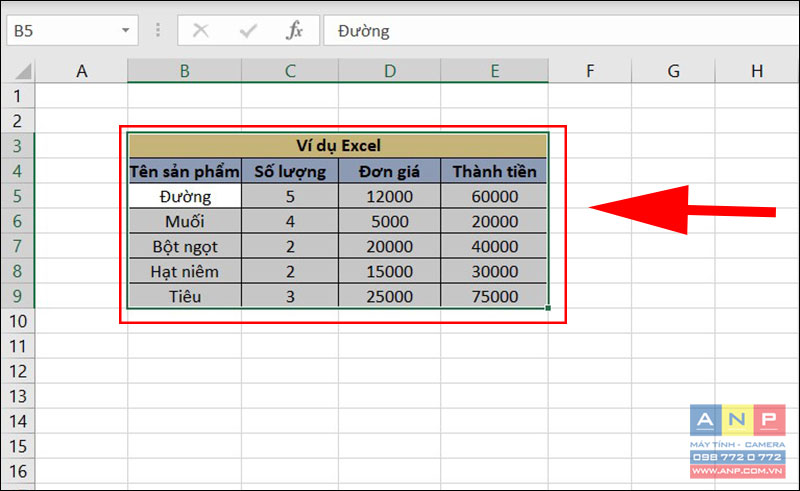800x491 pixels.
Task: Click the quantity cell in the Tiêu row
Action: 290,296
